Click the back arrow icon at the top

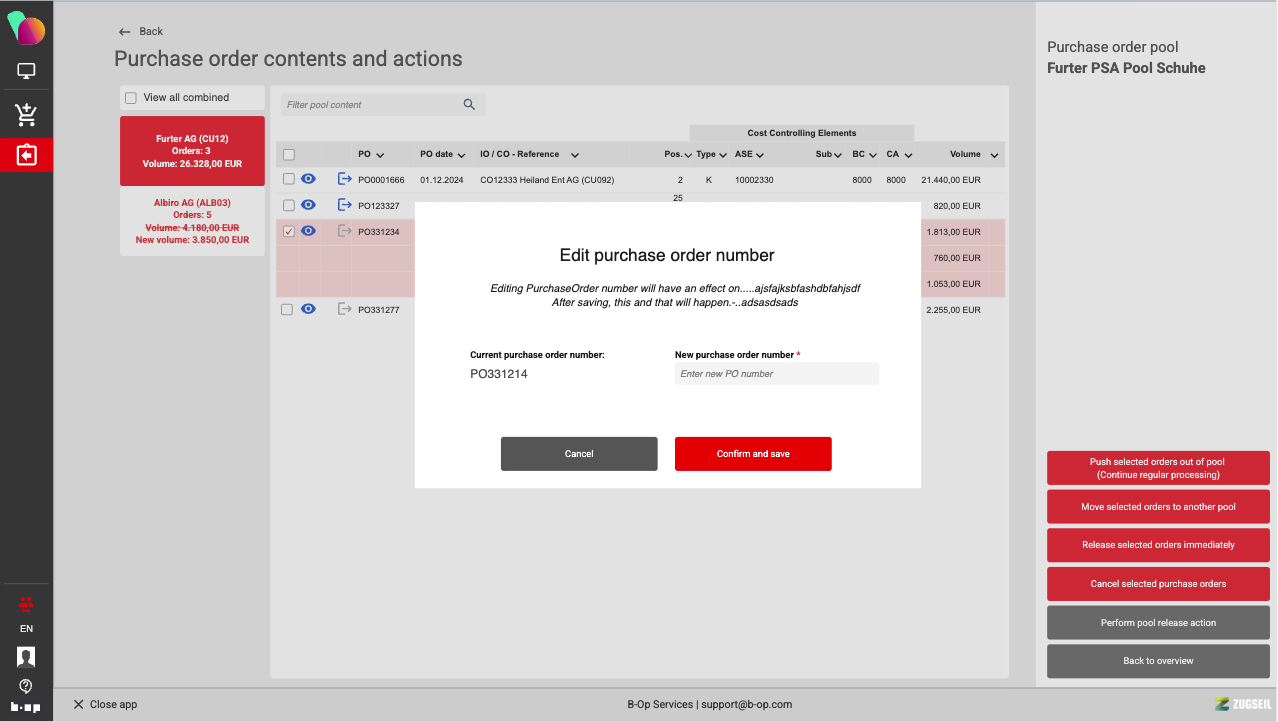click(125, 32)
